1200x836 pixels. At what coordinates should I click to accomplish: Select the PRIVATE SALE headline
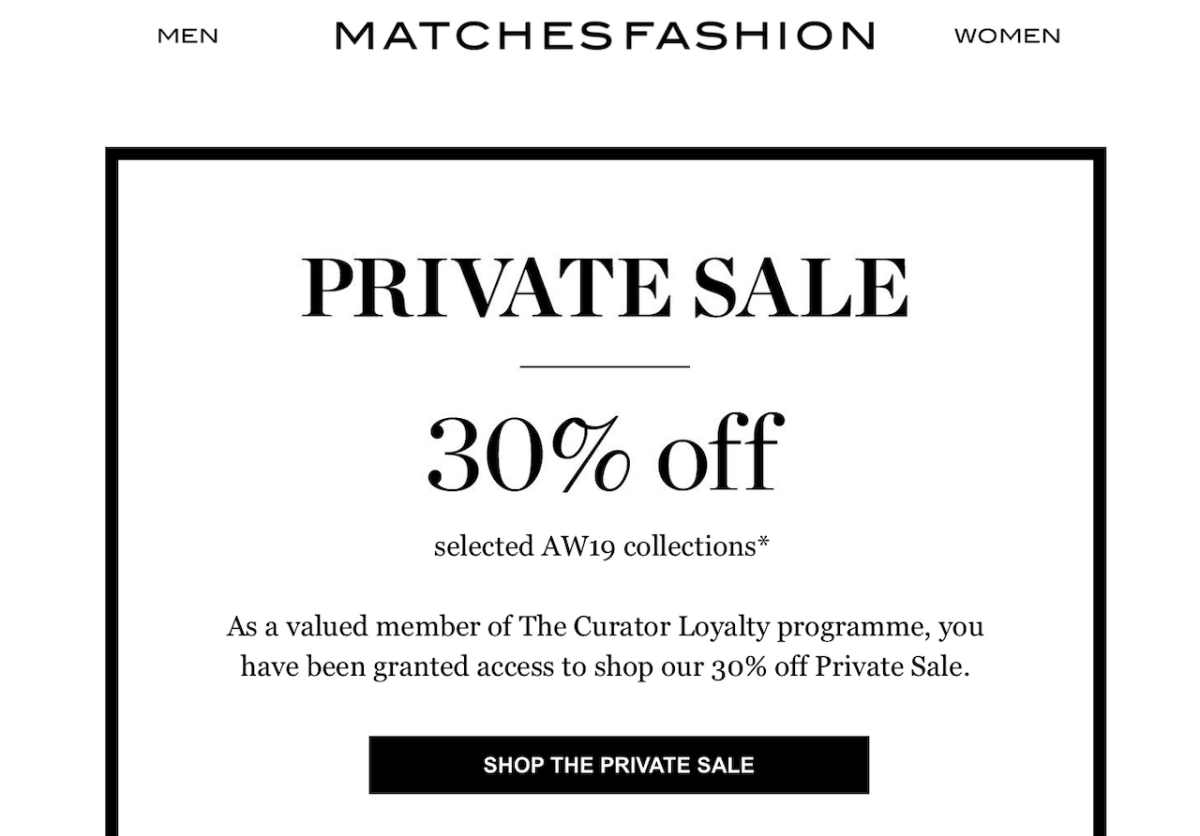(605, 288)
